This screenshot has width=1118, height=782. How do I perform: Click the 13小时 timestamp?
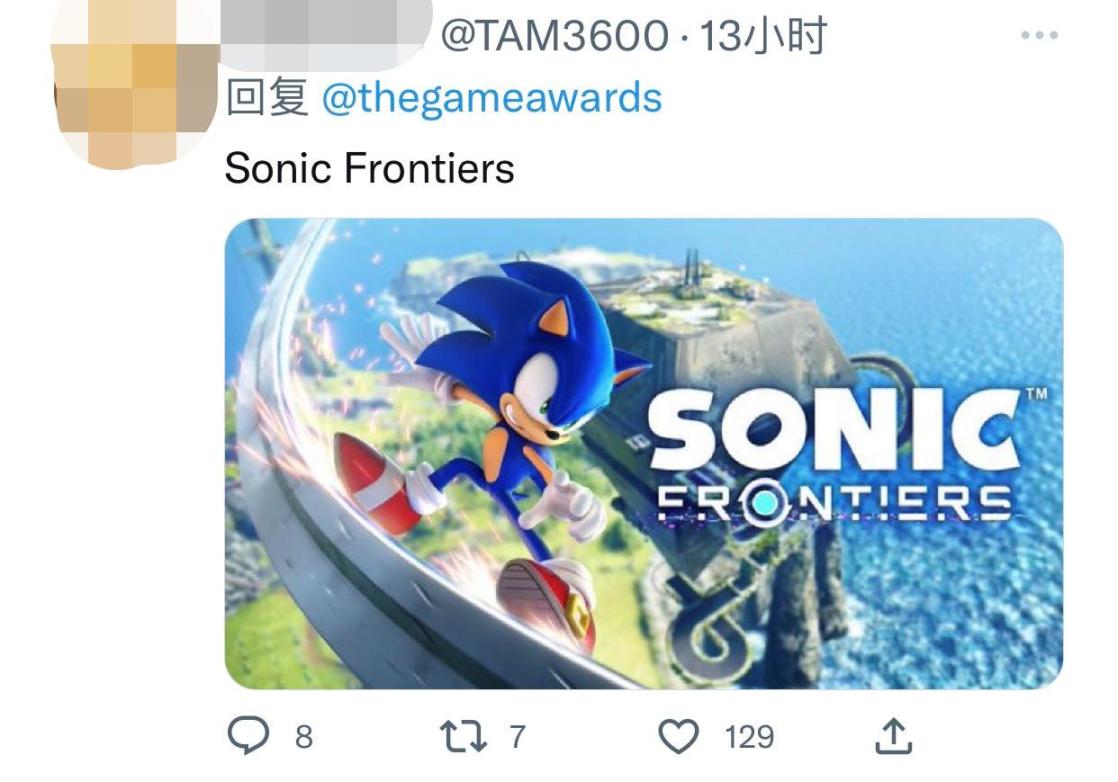pyautogui.click(x=764, y=37)
